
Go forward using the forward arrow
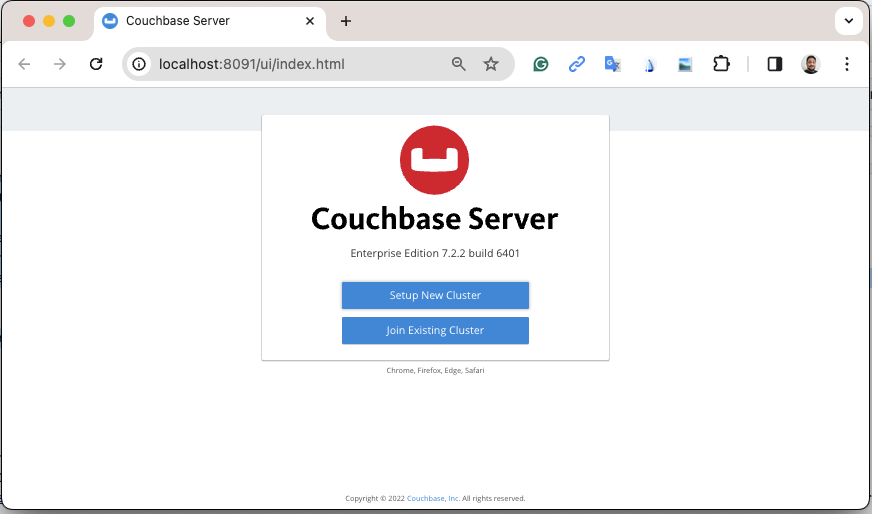click(60, 64)
